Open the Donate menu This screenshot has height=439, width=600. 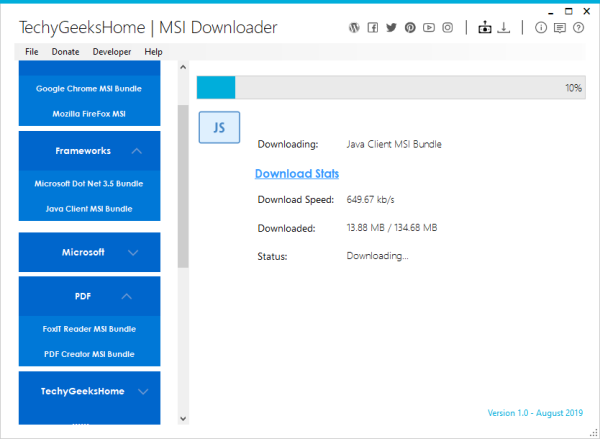pos(65,52)
